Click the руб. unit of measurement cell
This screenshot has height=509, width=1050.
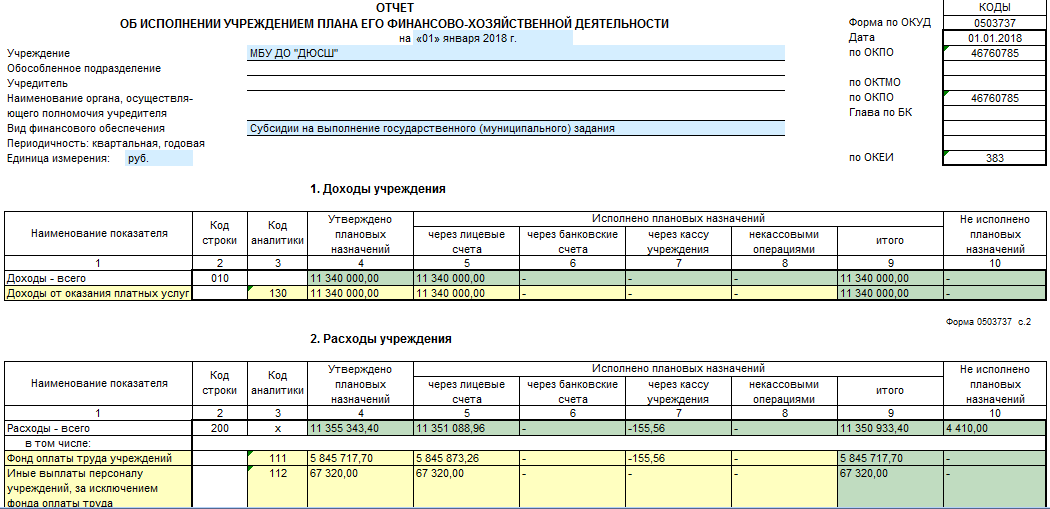pyautogui.click(x=159, y=159)
